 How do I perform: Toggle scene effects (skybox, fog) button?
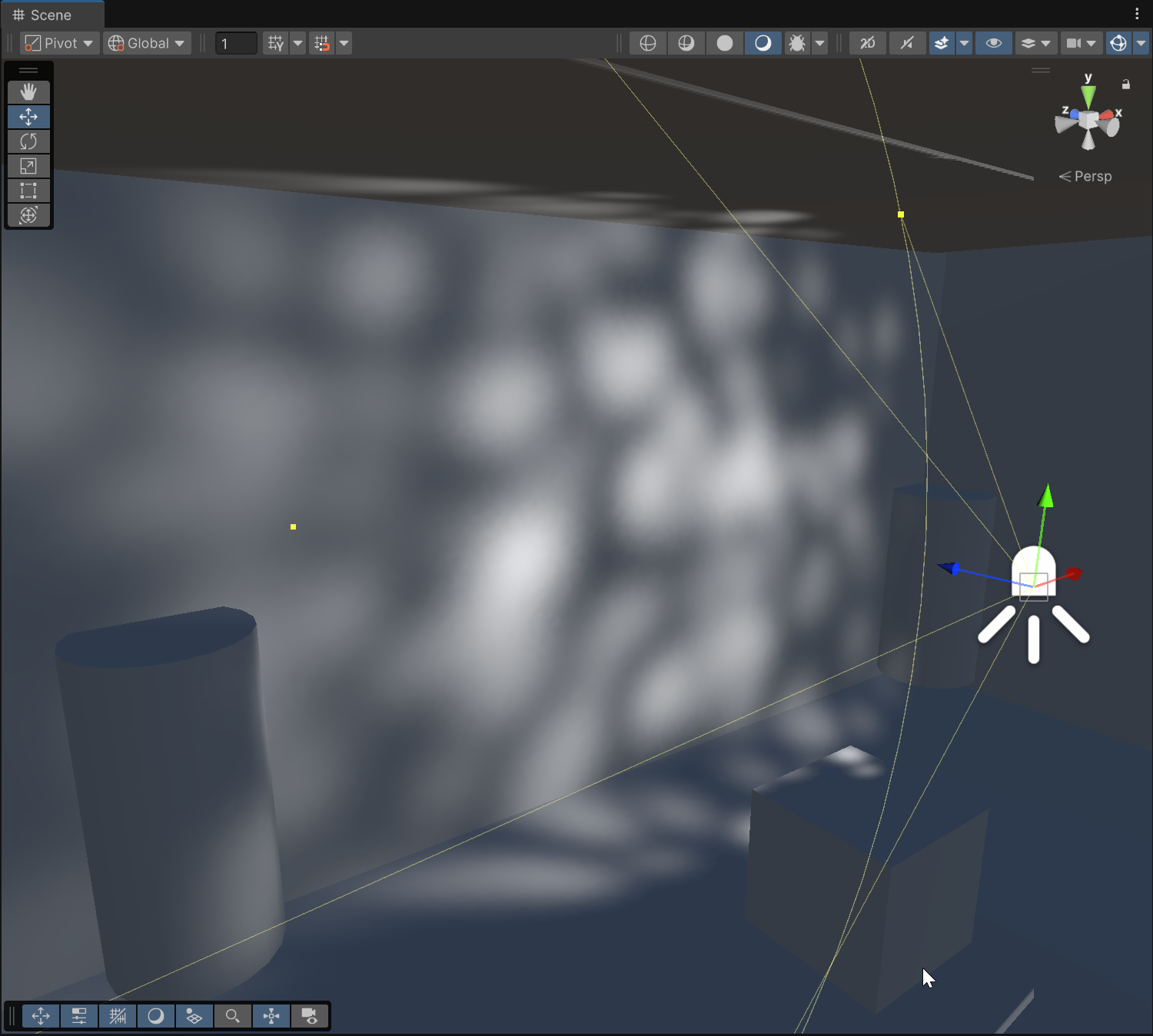[x=942, y=43]
